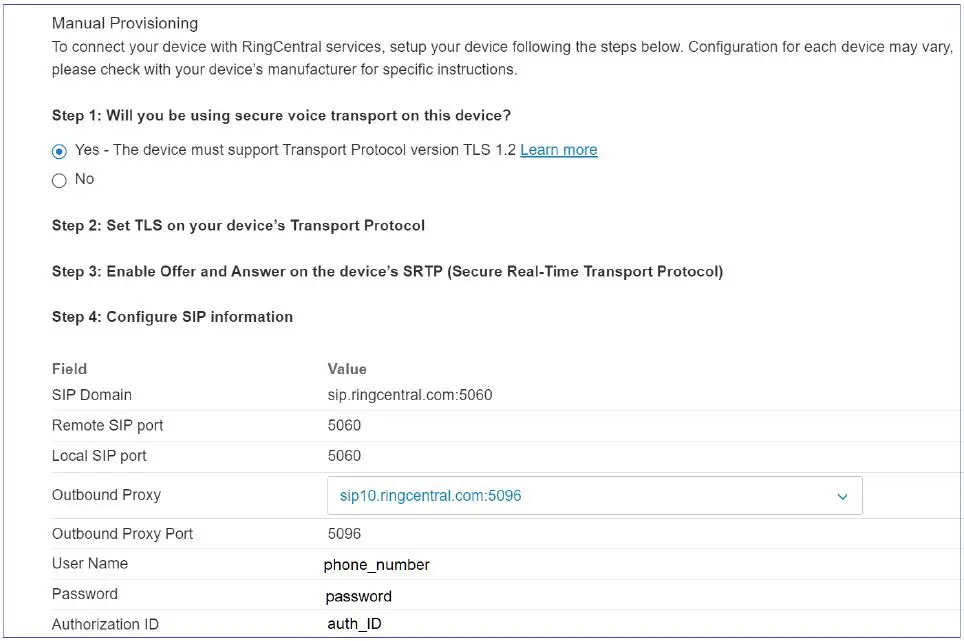Select the No radio button
The image size is (964, 641).
tap(58, 179)
